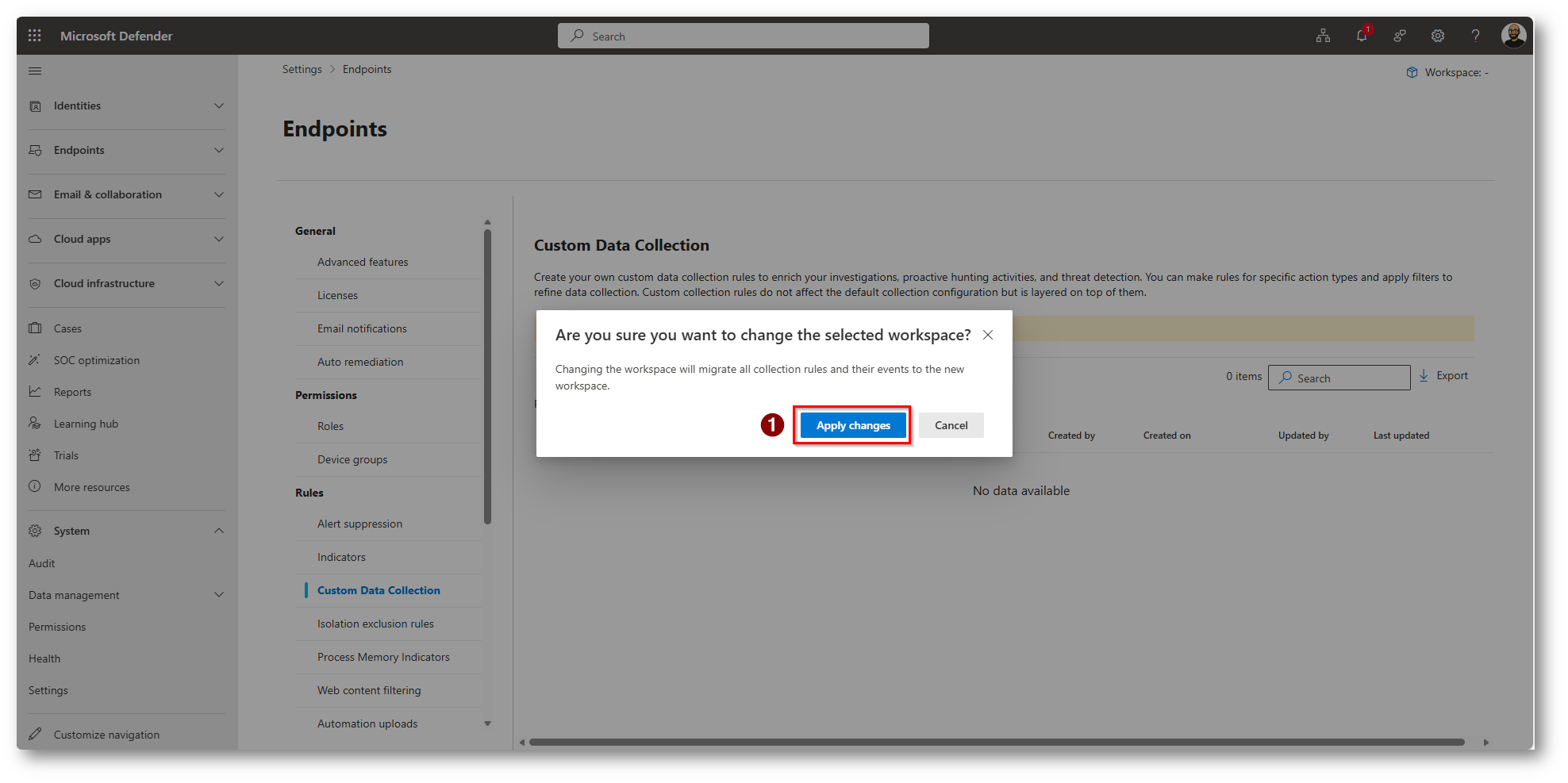1568x783 pixels.
Task: Click the Trials gift icon
Action: [35, 455]
